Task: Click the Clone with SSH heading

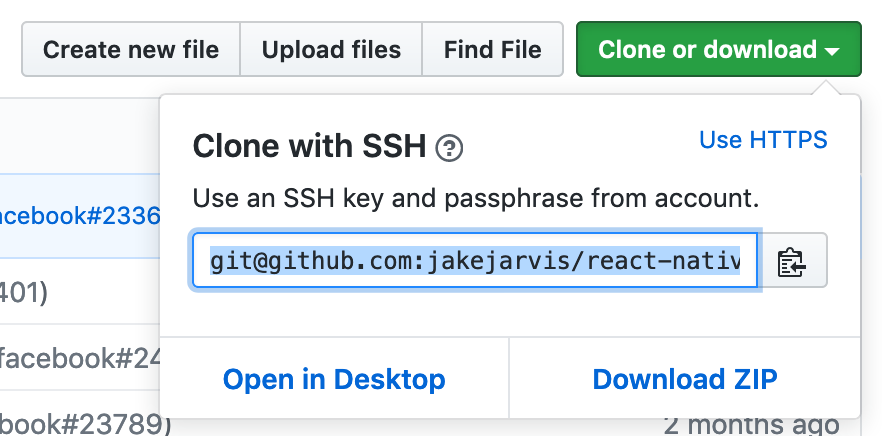Action: tap(310, 147)
